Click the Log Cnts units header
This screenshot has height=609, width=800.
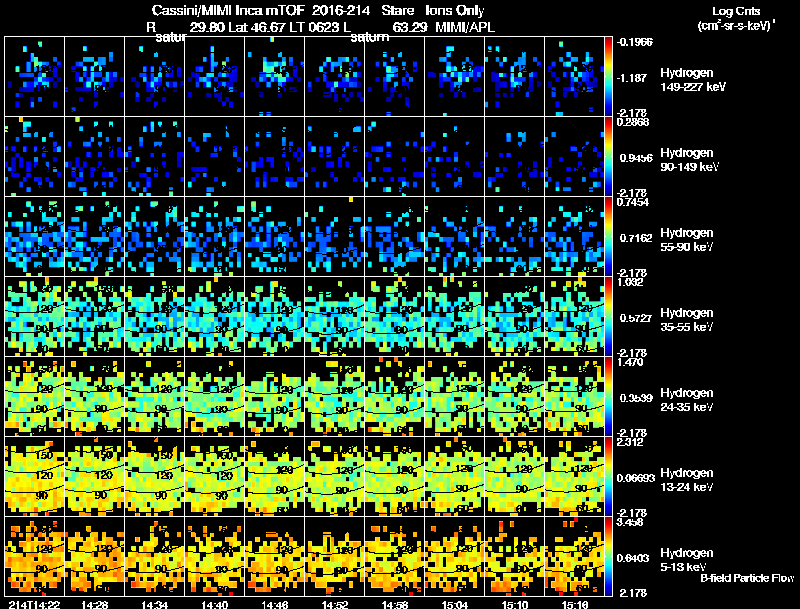734,20
